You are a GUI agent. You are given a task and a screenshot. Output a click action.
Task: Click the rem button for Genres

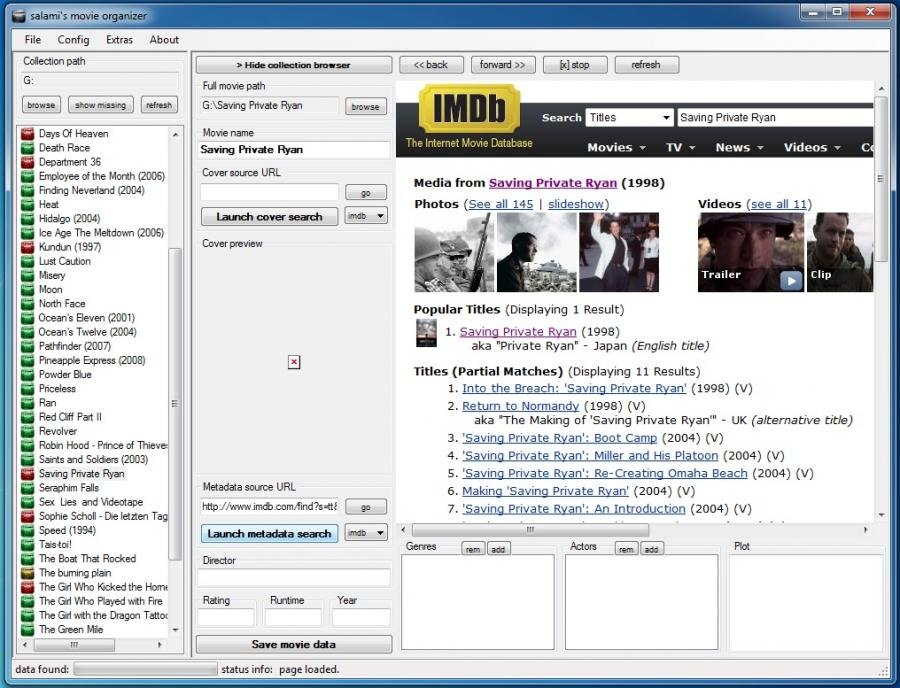click(x=473, y=549)
